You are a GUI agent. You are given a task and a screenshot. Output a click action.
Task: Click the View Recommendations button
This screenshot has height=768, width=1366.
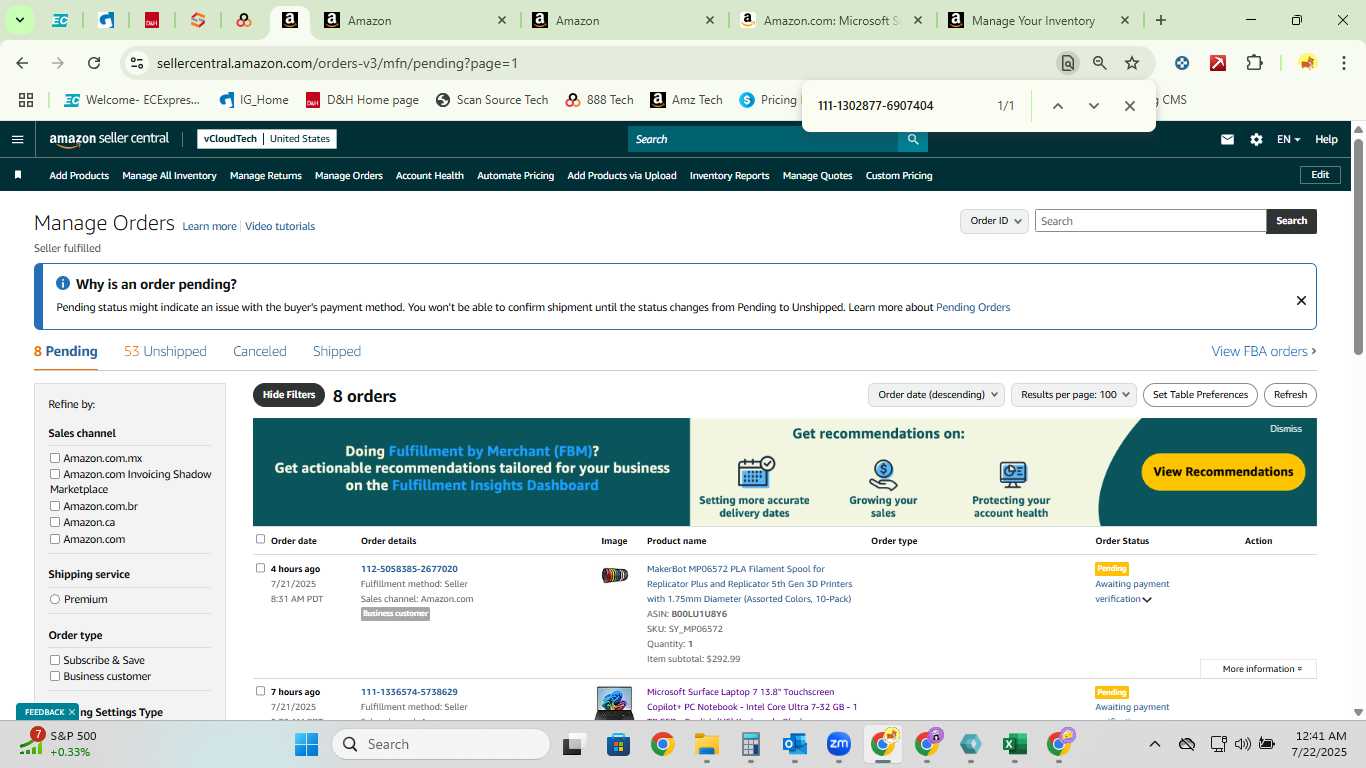(1223, 472)
